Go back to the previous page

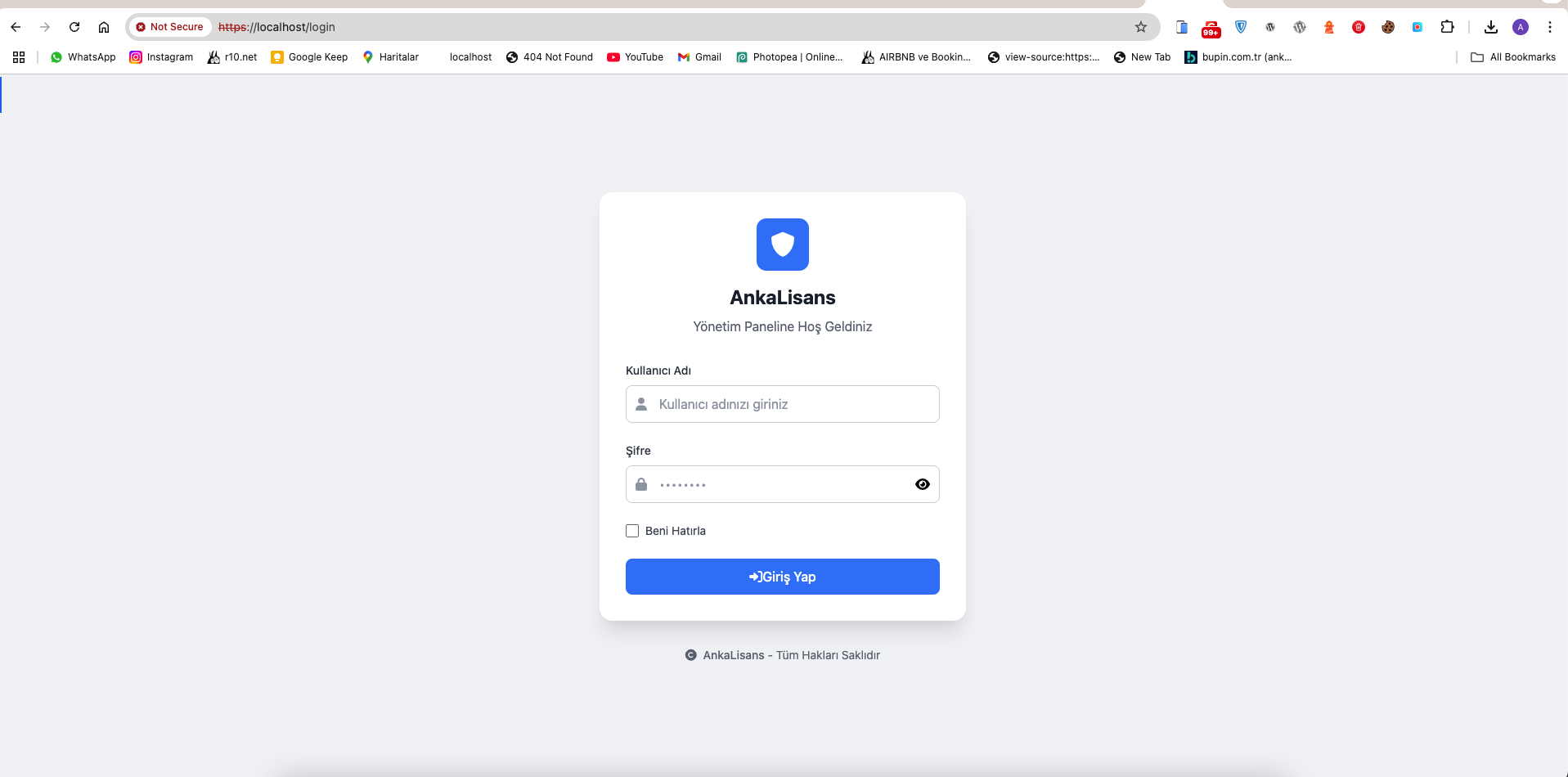click(16, 27)
